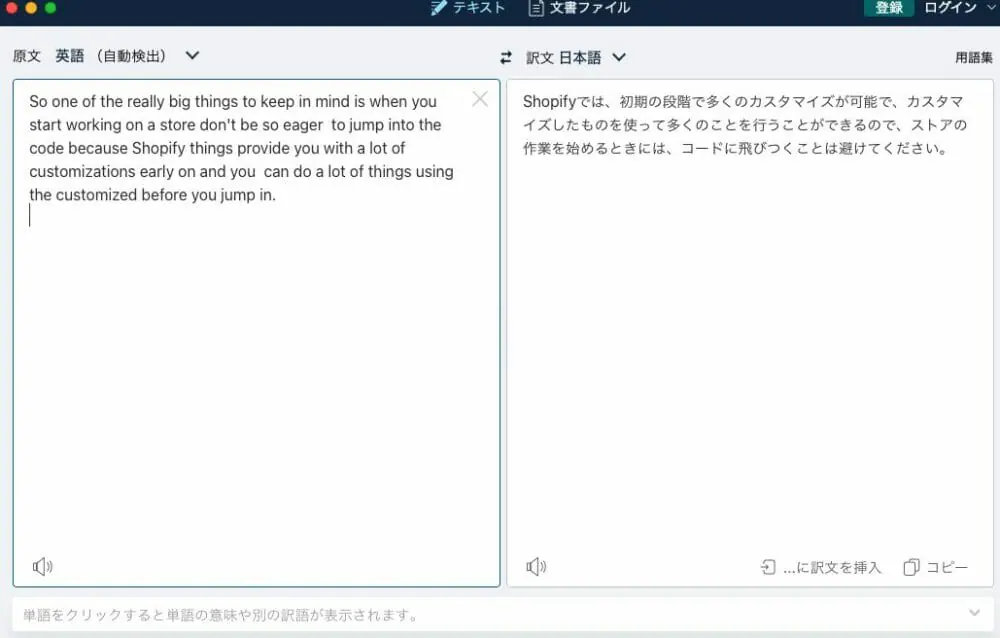Swap source and target languages
Image resolution: width=1000 pixels, height=638 pixels.
point(506,57)
